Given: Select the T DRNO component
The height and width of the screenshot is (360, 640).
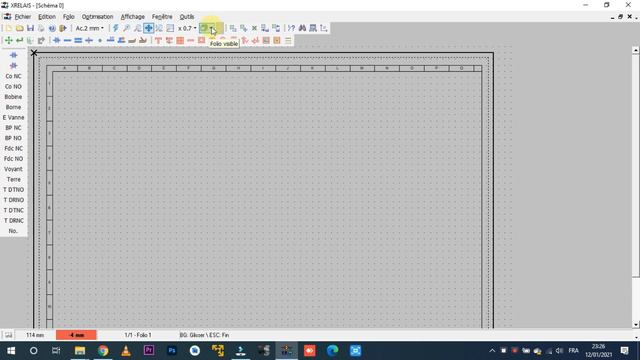Looking at the screenshot, I should coord(13,200).
